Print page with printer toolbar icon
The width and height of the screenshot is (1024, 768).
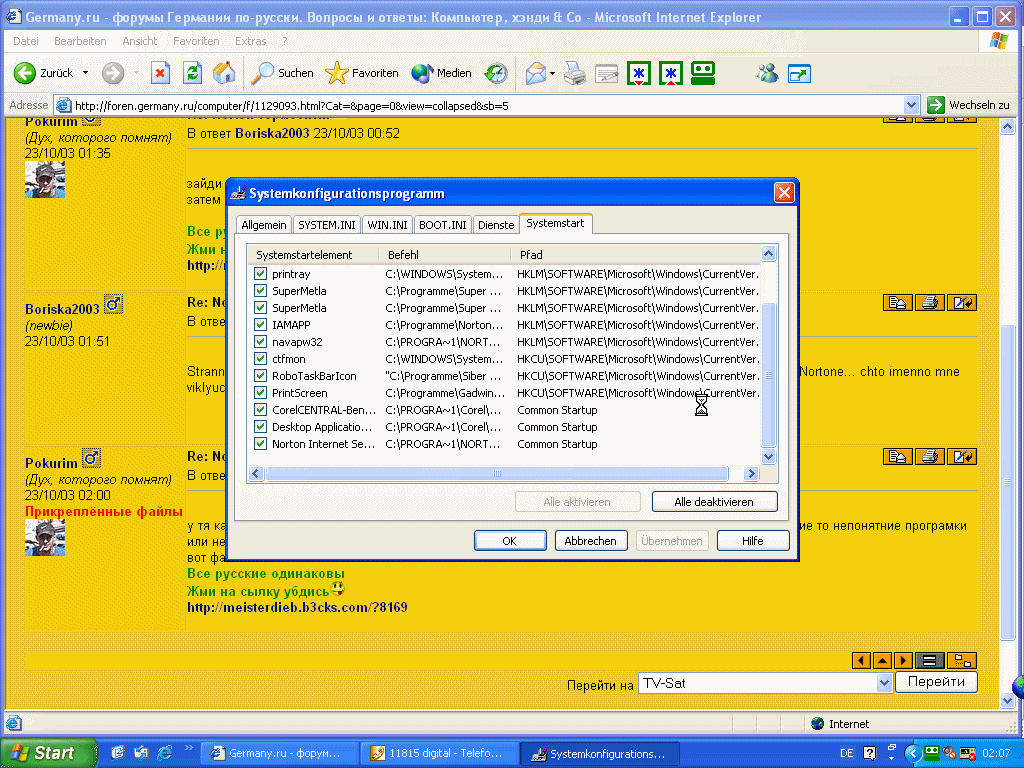(x=575, y=73)
